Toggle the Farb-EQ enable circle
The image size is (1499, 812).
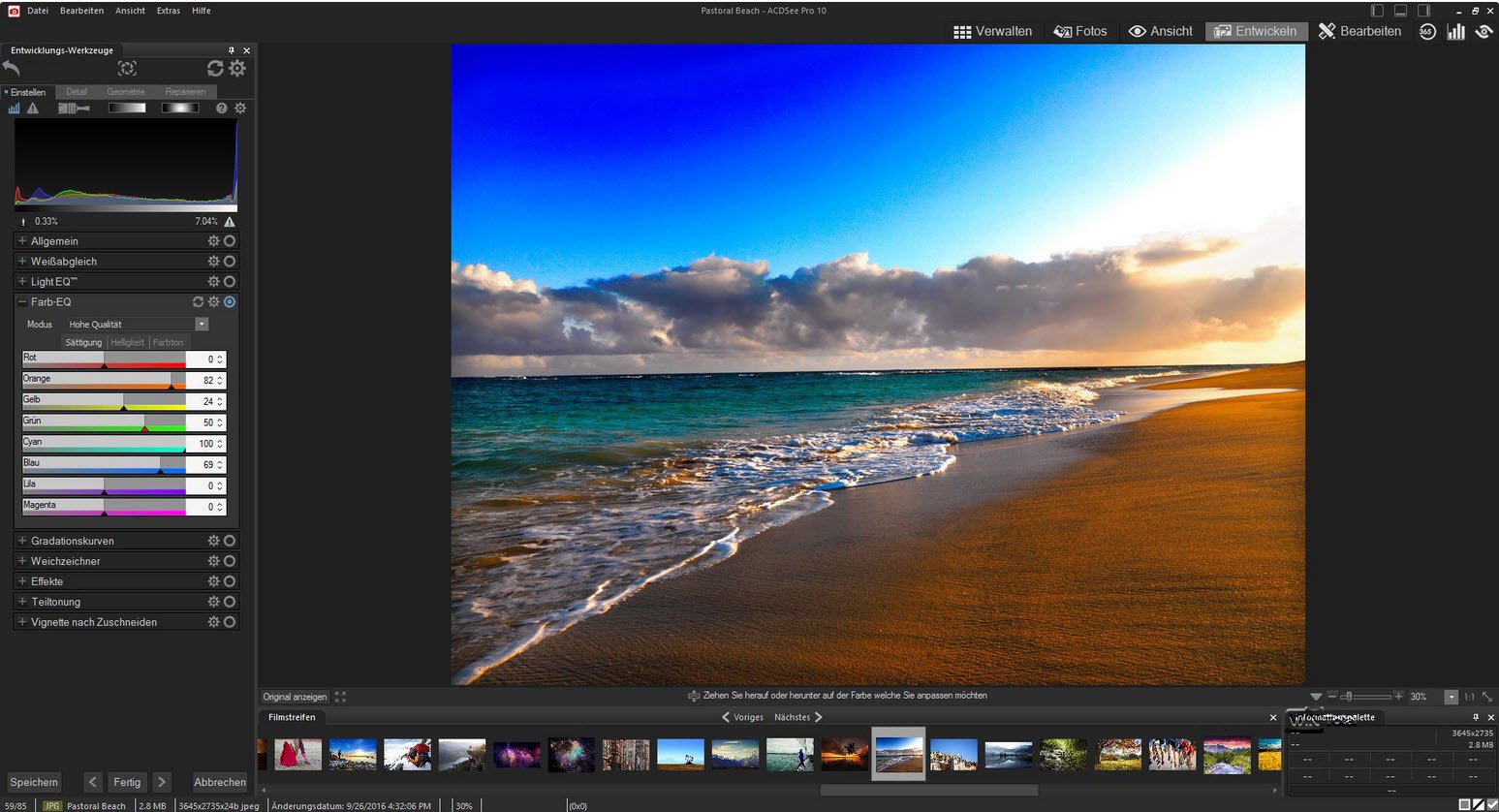point(230,302)
